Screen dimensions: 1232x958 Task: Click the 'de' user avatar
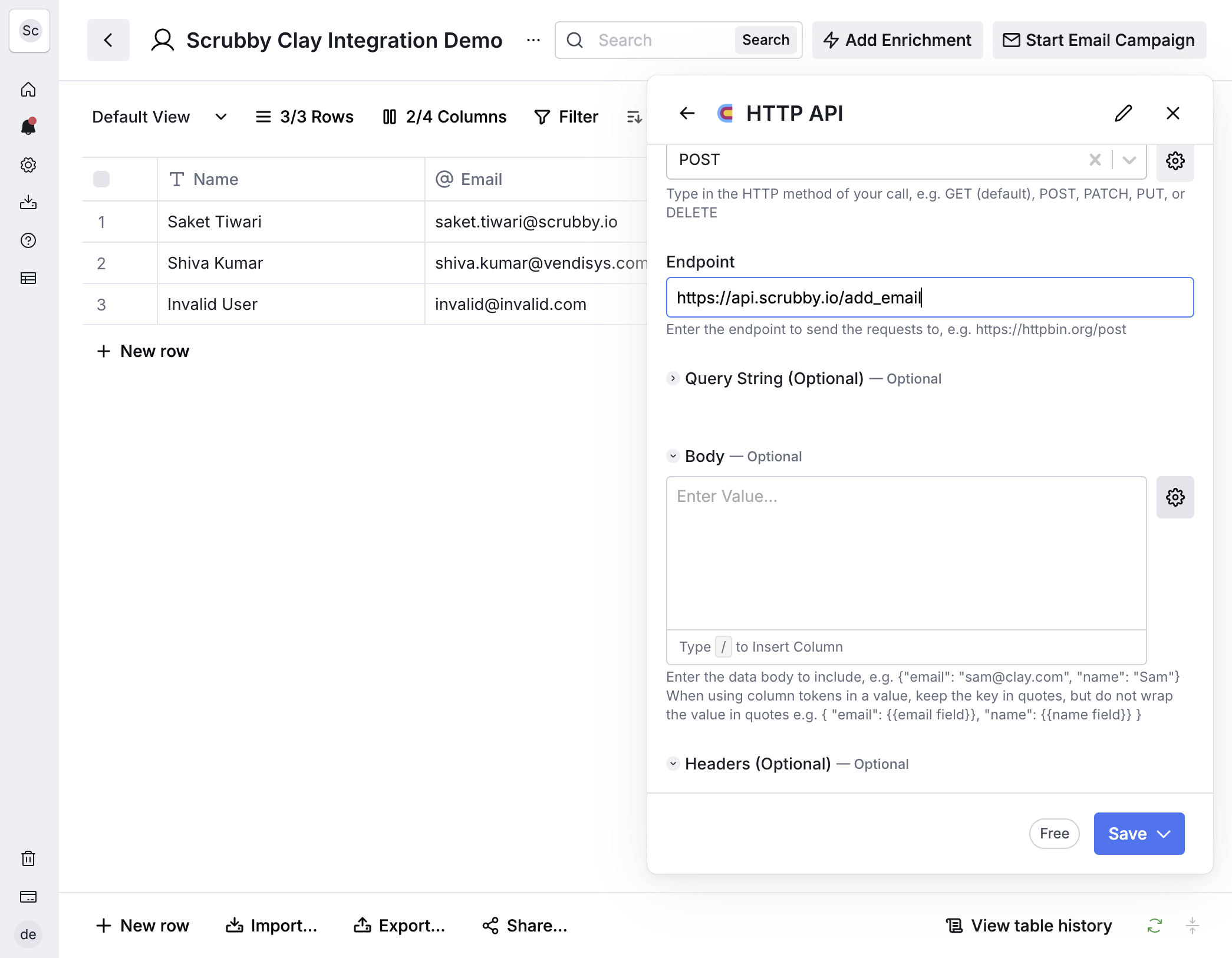[28, 934]
